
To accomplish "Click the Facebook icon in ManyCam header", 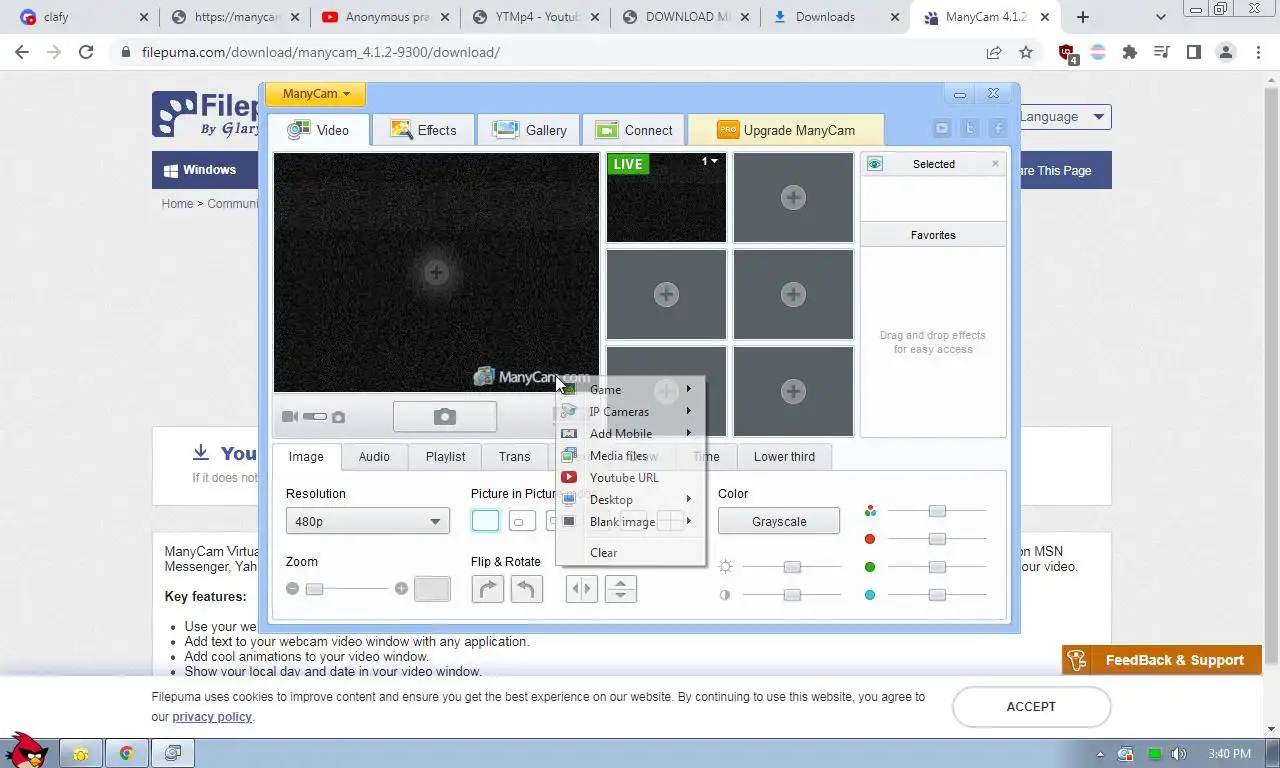I will pos(998,128).
